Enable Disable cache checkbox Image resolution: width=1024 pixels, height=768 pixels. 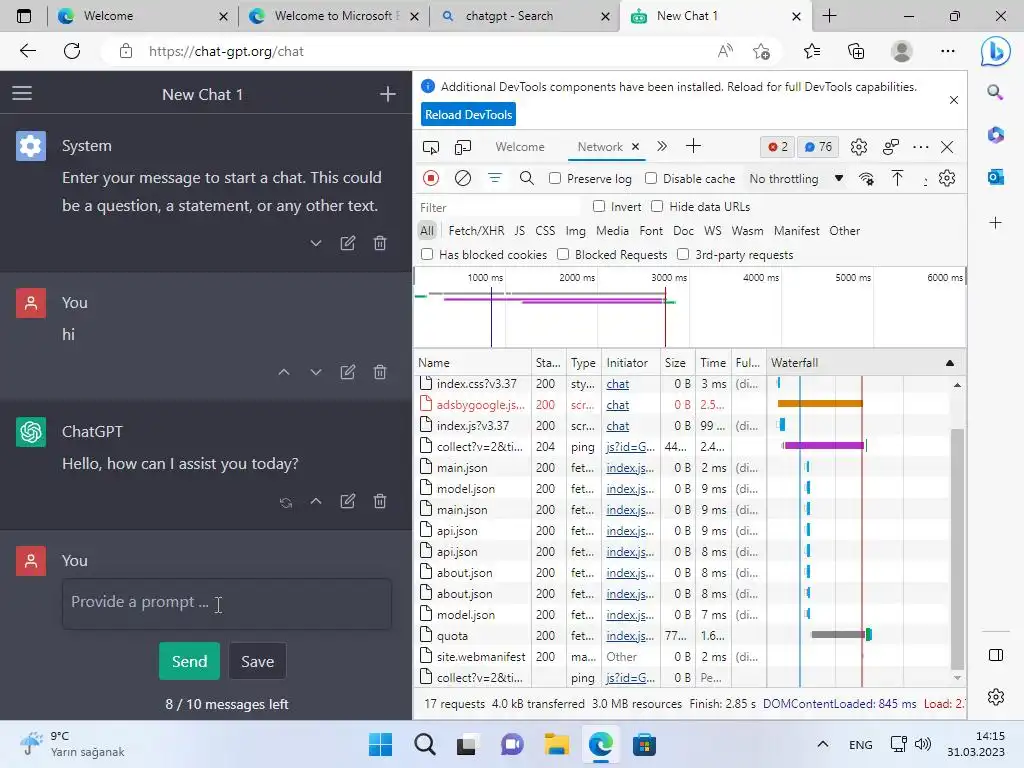tap(650, 178)
